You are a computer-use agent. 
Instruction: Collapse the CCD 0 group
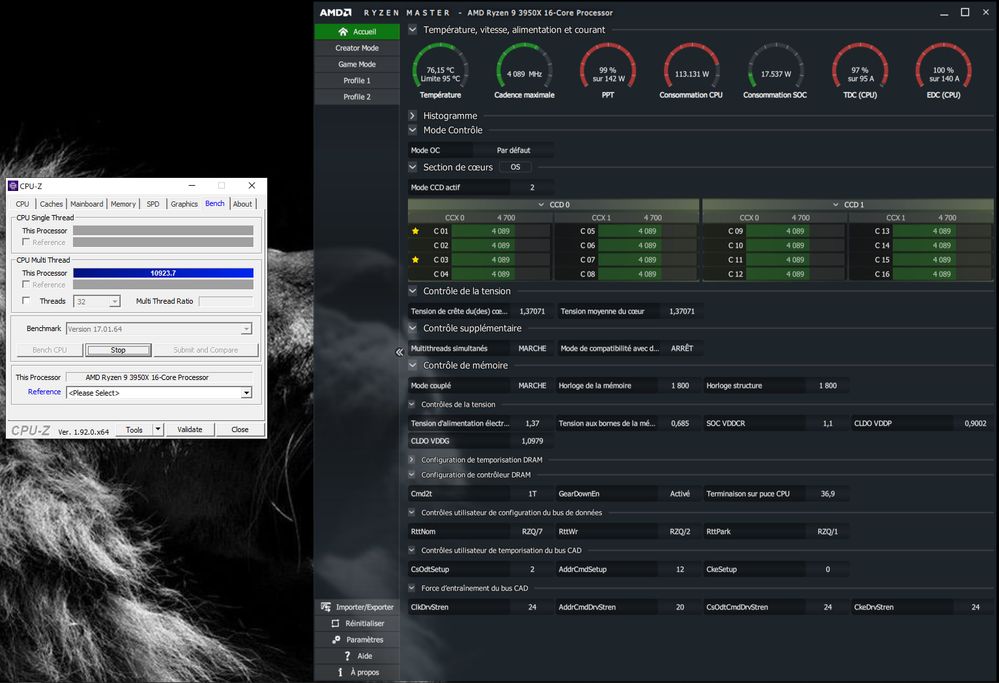coord(541,205)
